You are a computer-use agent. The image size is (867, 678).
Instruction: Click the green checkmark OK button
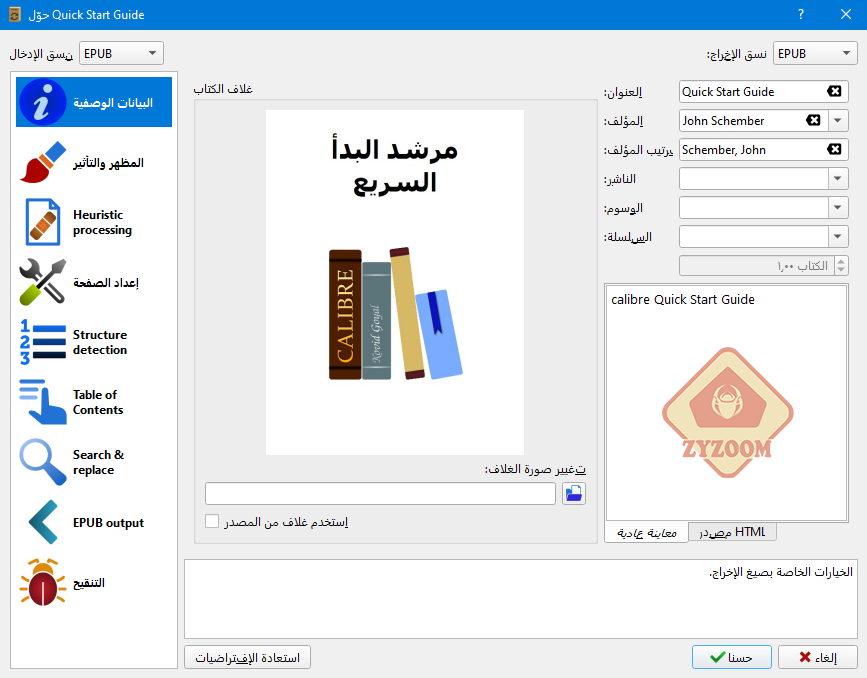[x=732, y=657]
